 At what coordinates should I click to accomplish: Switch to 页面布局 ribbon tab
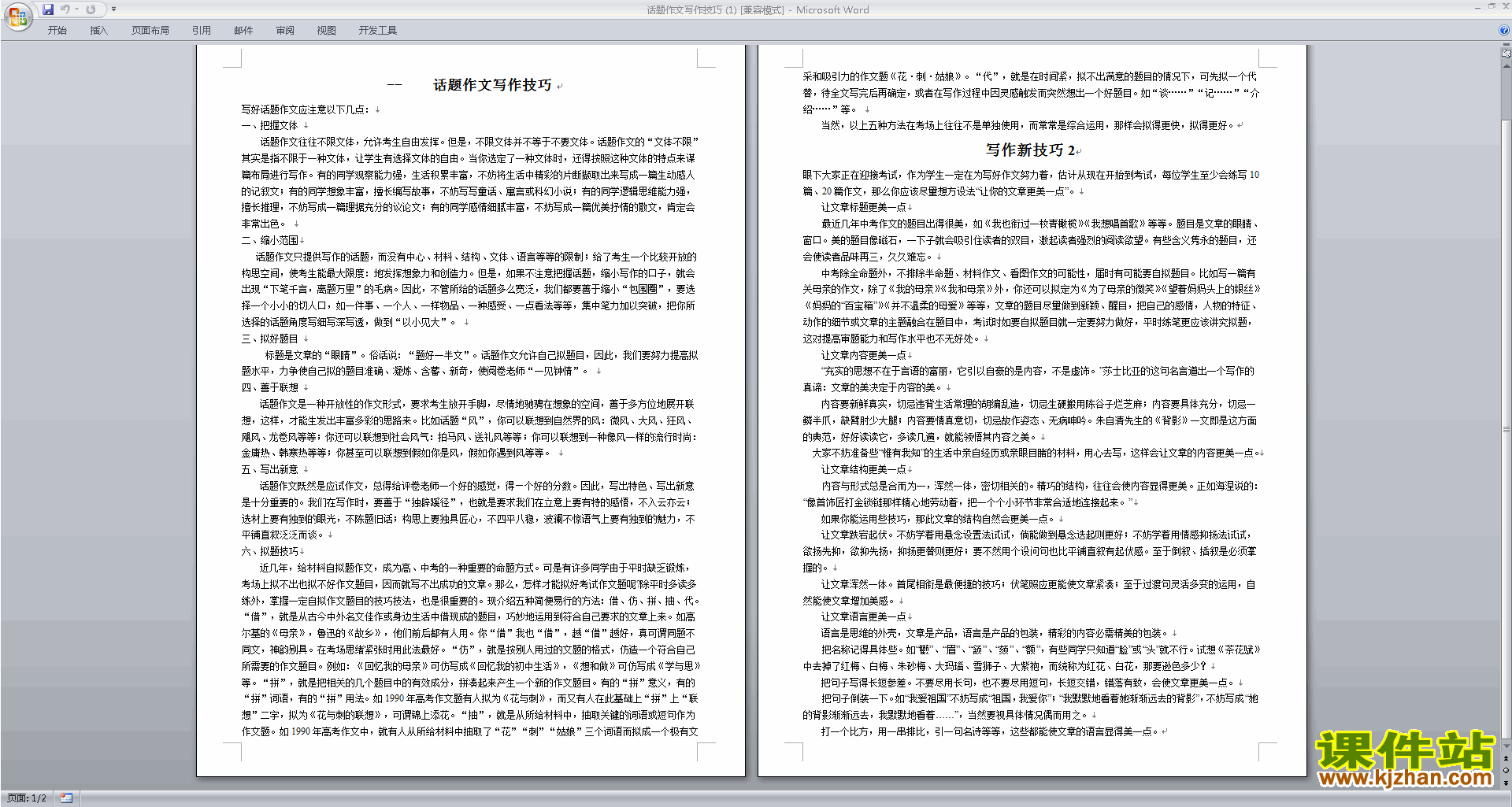pos(150,31)
